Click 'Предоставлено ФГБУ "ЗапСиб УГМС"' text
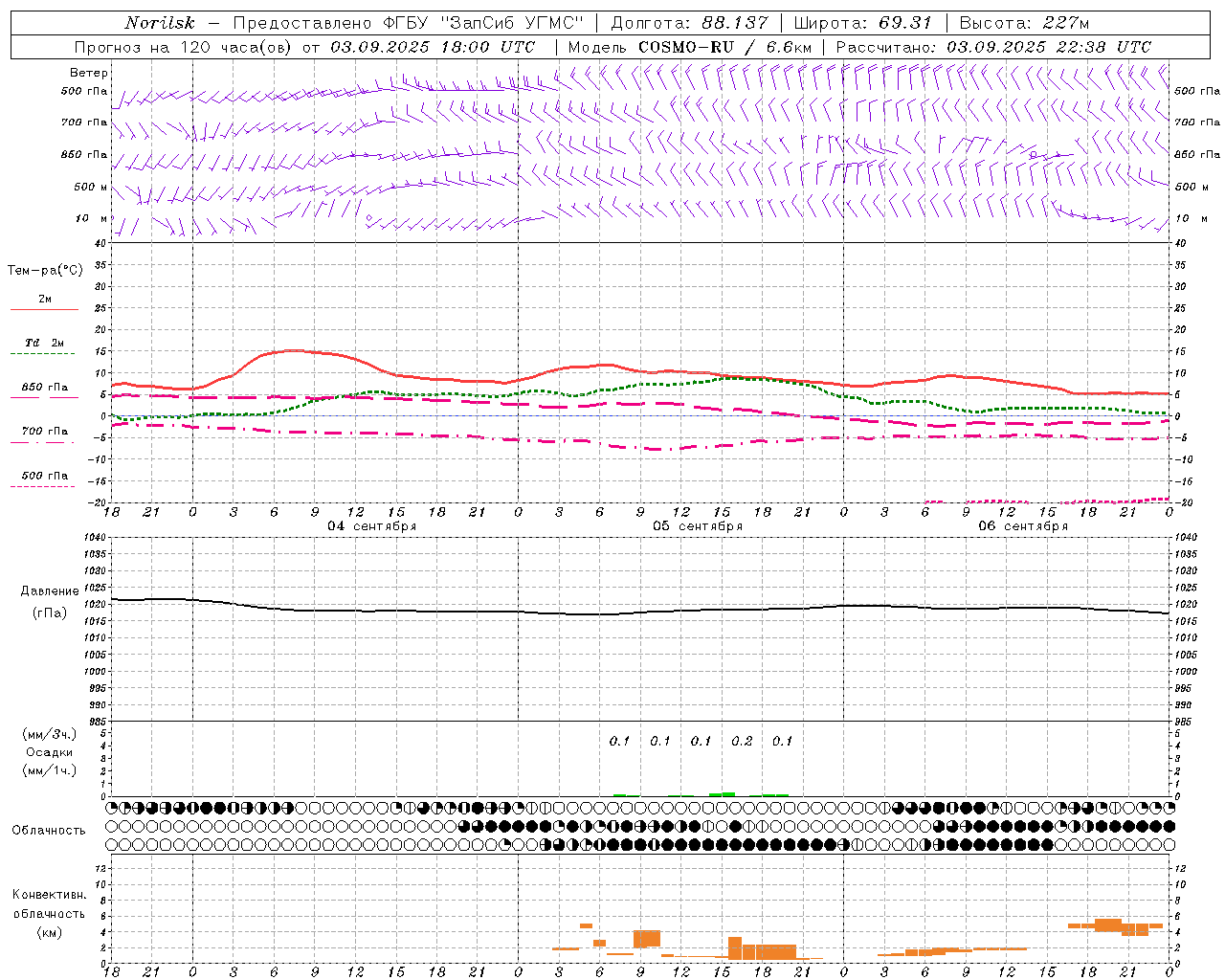Viewport: 1225px width, 980px height. [x=408, y=23]
